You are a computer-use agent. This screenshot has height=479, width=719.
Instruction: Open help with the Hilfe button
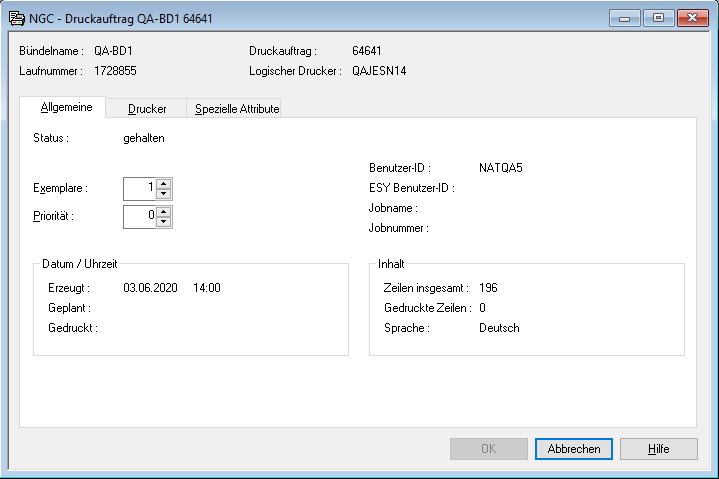[x=658, y=449]
